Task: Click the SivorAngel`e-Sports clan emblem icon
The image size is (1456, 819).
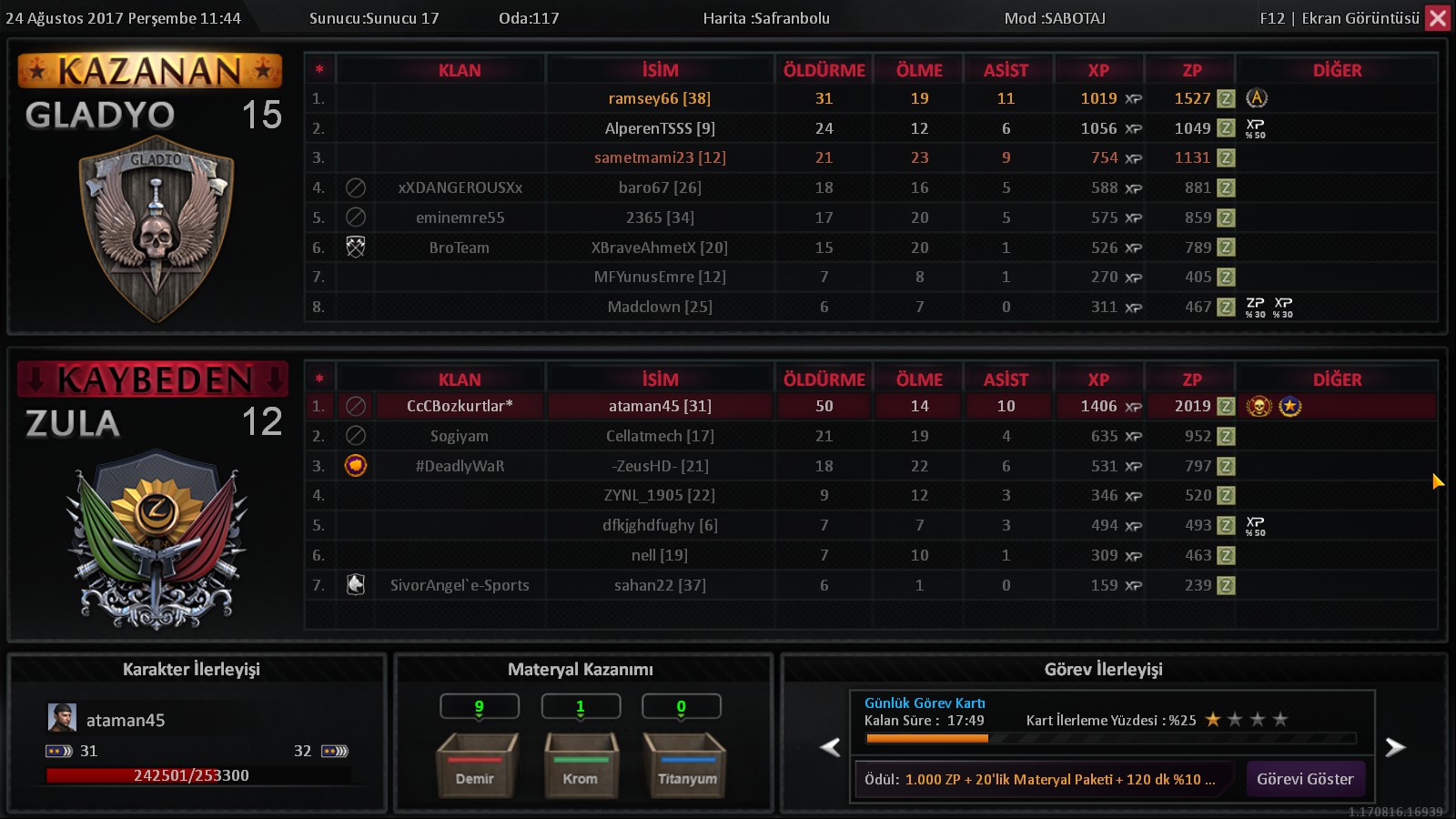Action: click(x=356, y=584)
